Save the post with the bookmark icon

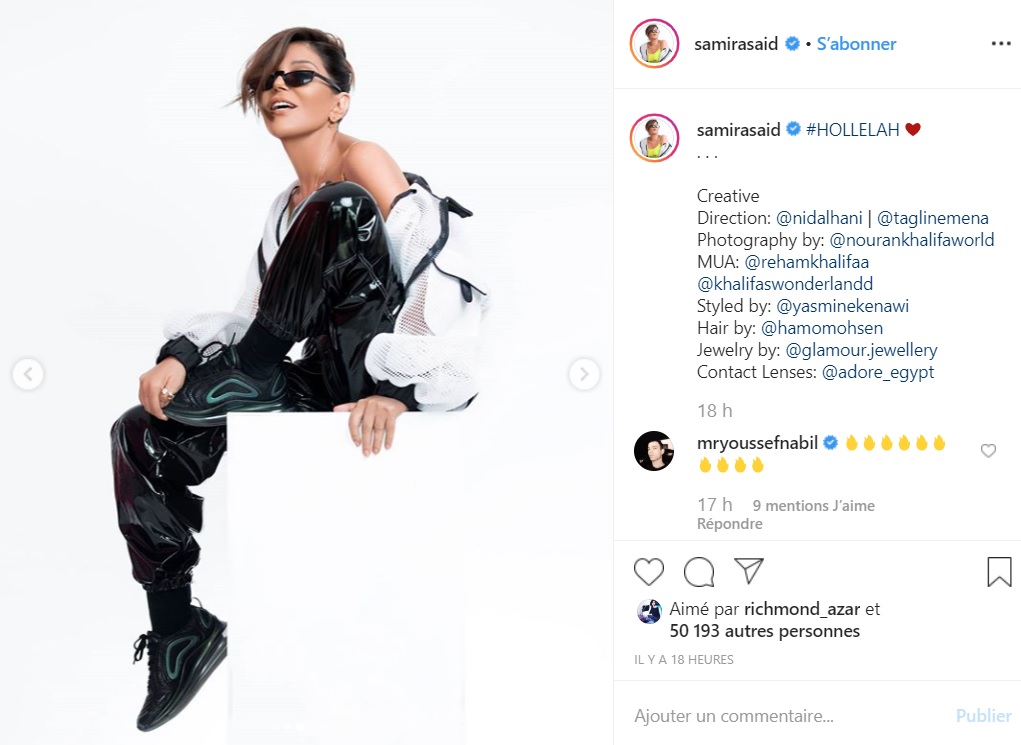point(999,571)
